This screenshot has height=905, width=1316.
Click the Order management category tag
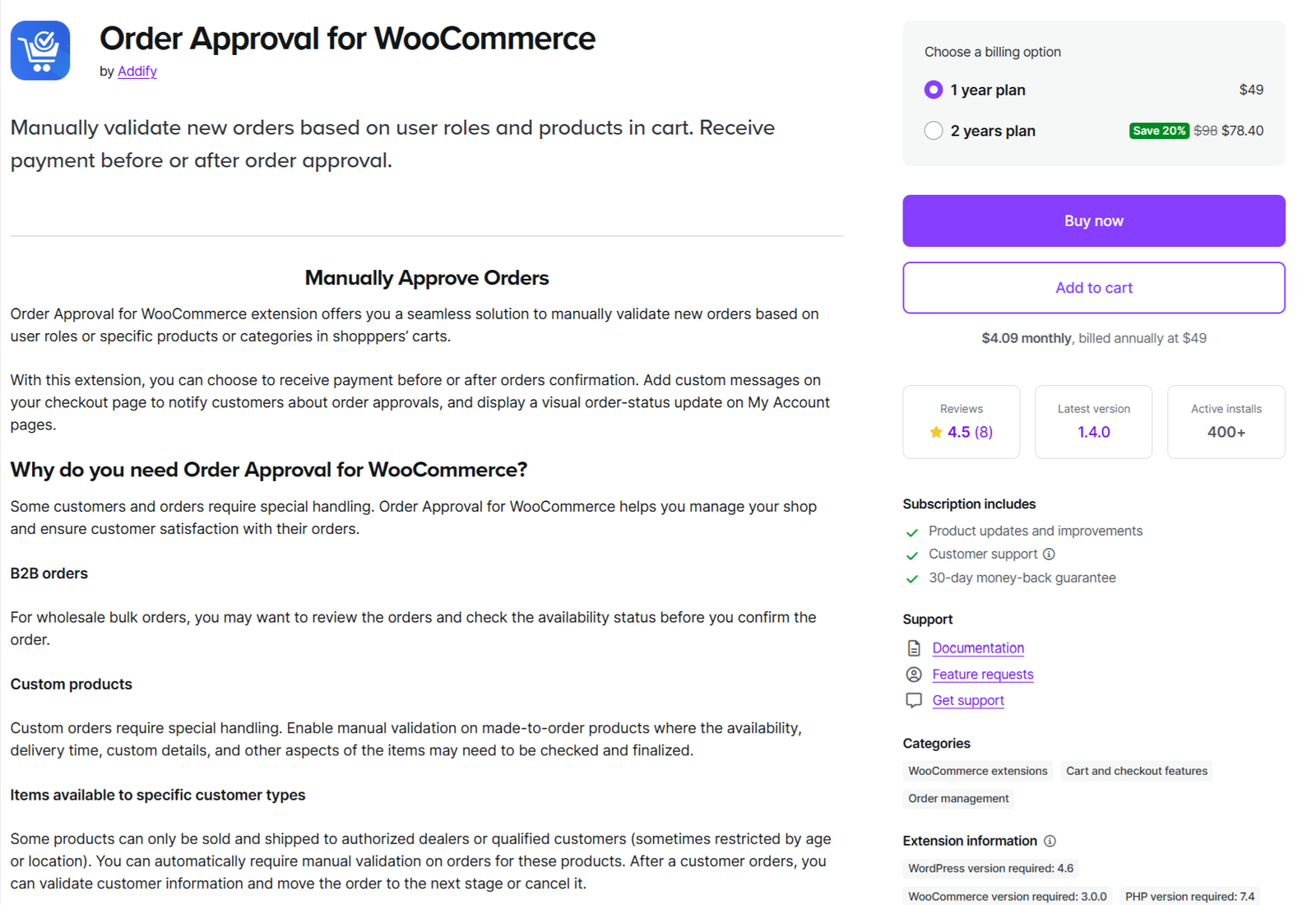point(958,799)
